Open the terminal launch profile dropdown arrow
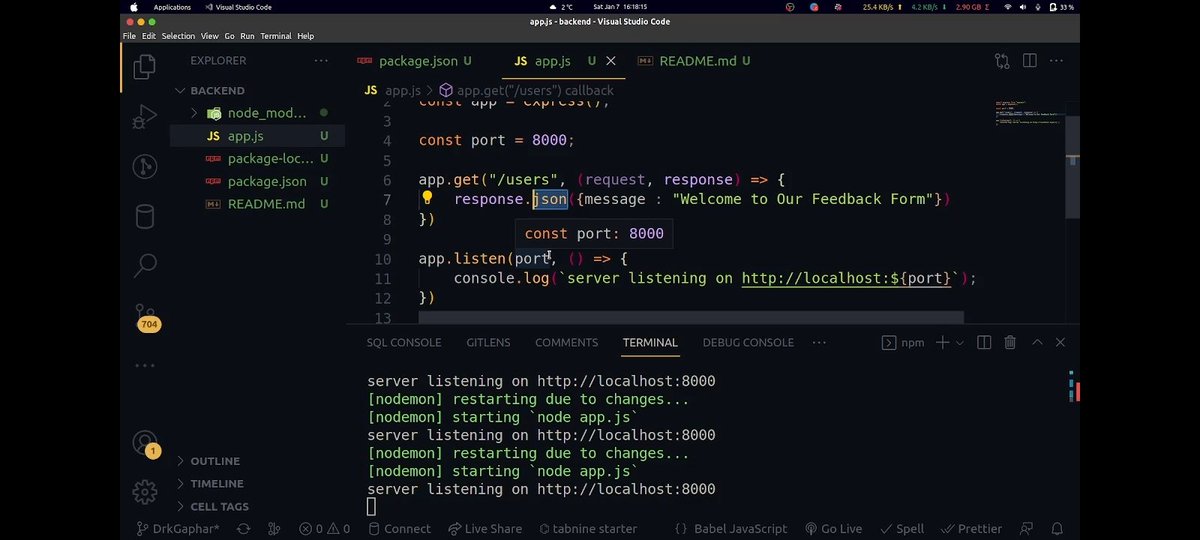1200x540 pixels. 960,342
